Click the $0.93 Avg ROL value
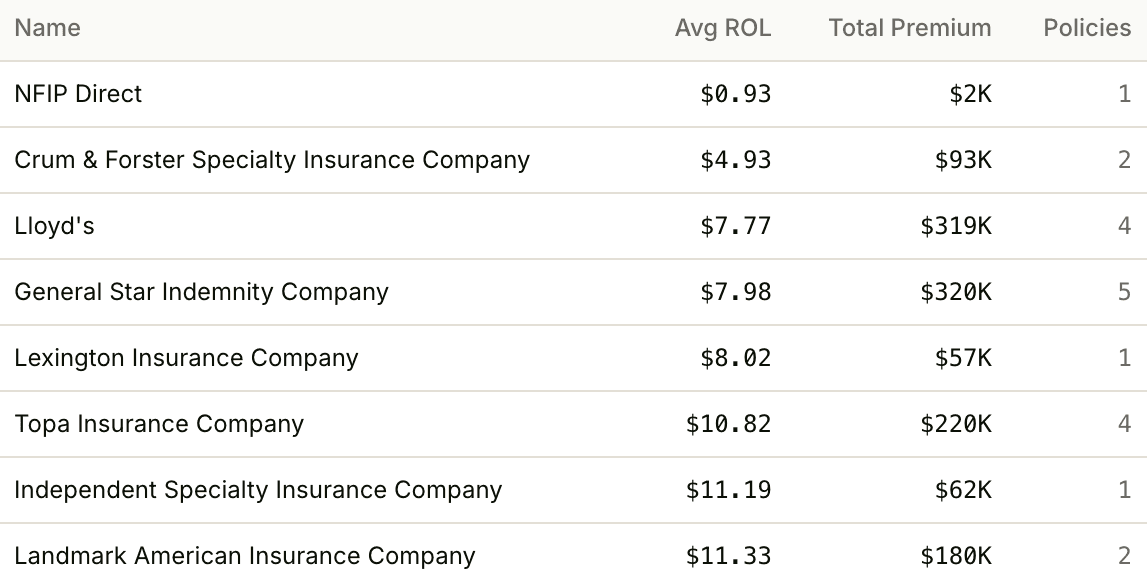 tap(735, 94)
